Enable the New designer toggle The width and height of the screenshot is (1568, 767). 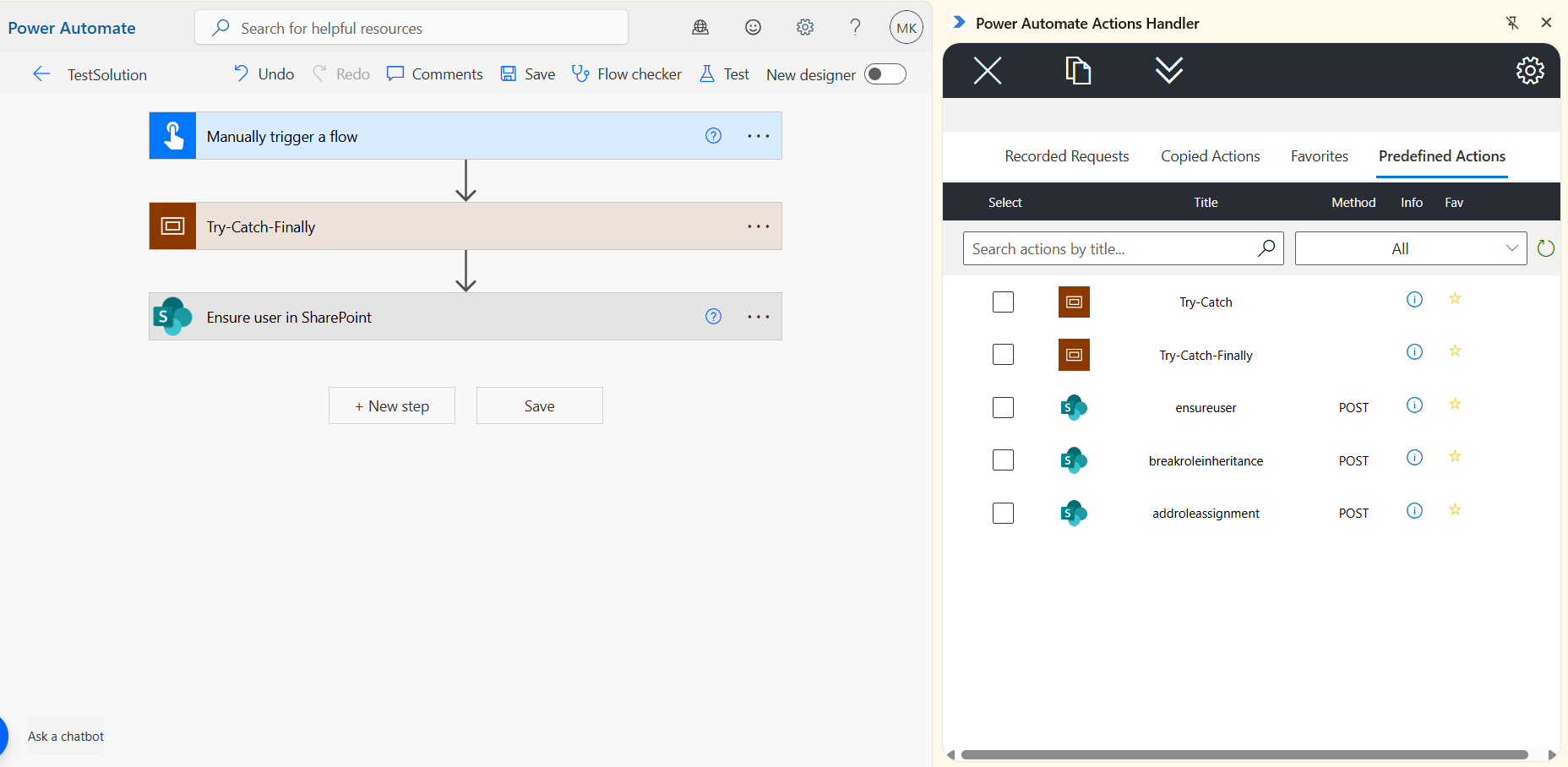tap(885, 74)
